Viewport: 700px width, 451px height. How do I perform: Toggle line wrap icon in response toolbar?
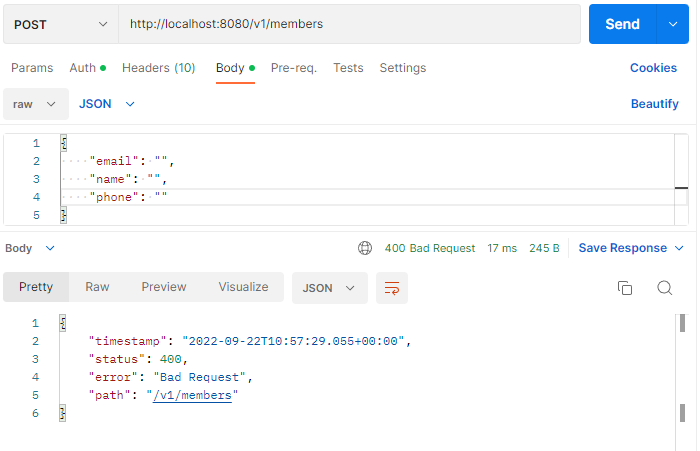point(392,288)
